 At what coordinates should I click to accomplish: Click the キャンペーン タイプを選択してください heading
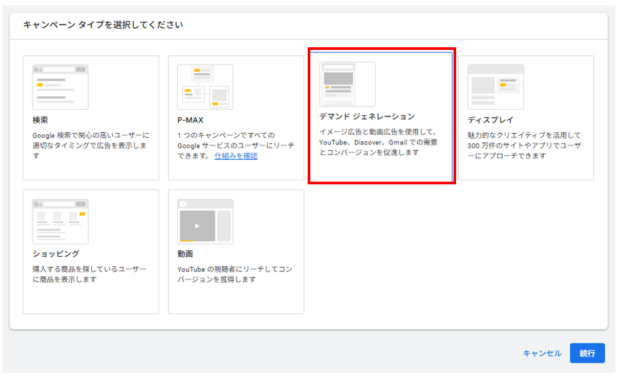[103, 25]
